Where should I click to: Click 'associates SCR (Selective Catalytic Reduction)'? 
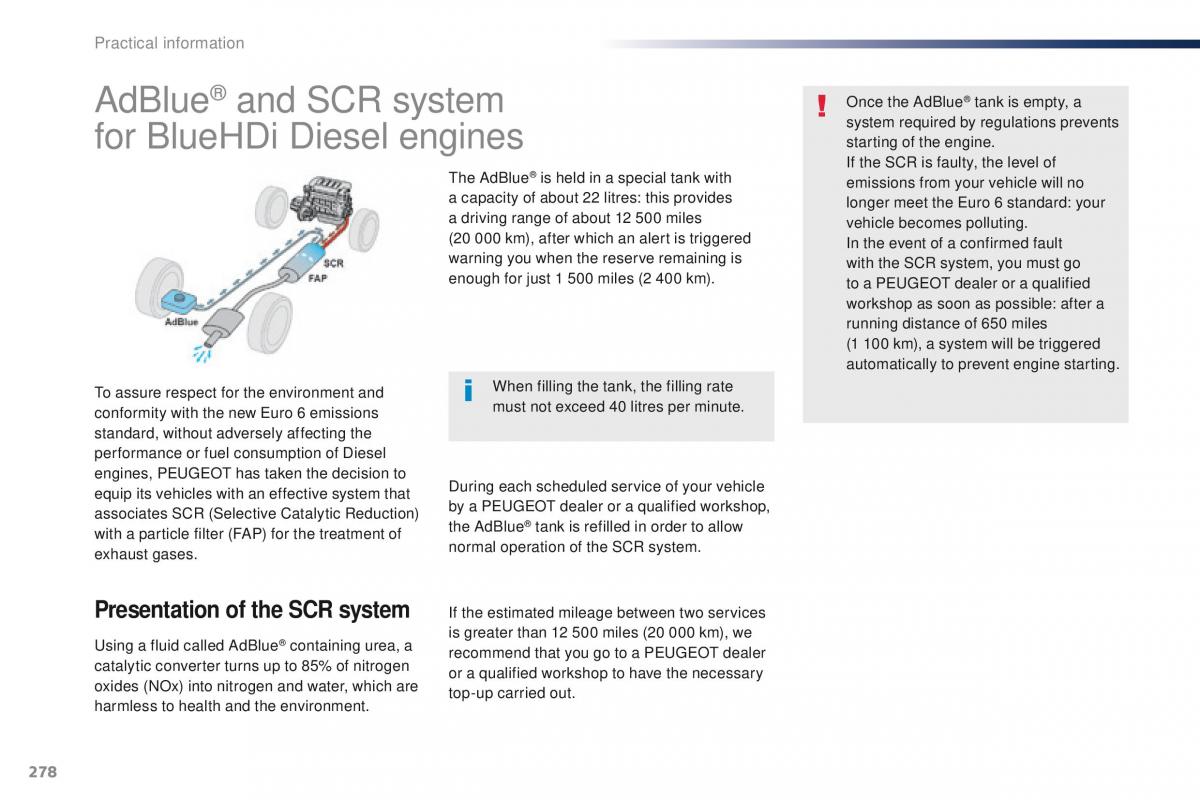pos(256,514)
